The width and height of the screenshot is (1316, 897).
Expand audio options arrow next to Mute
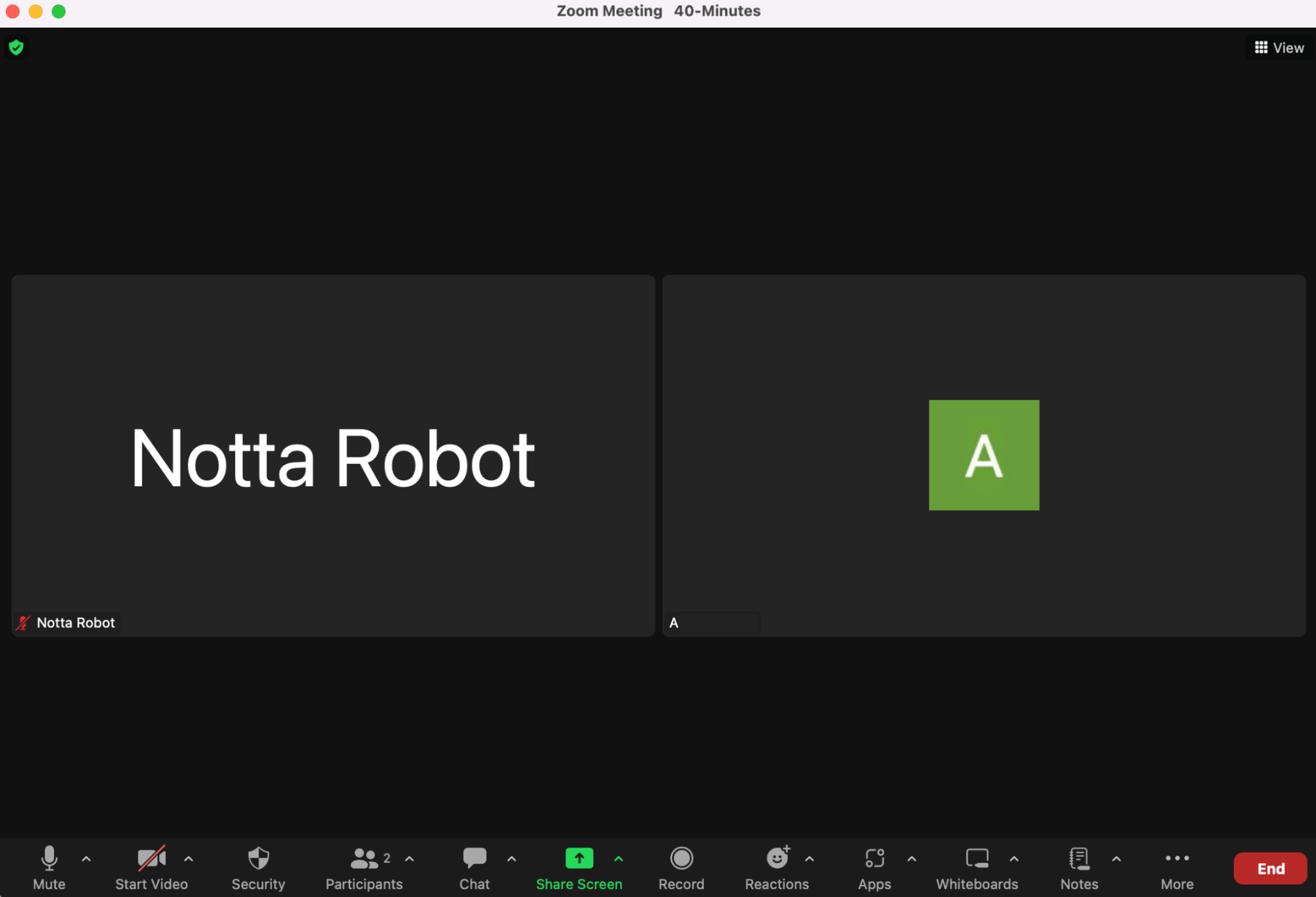click(x=86, y=859)
